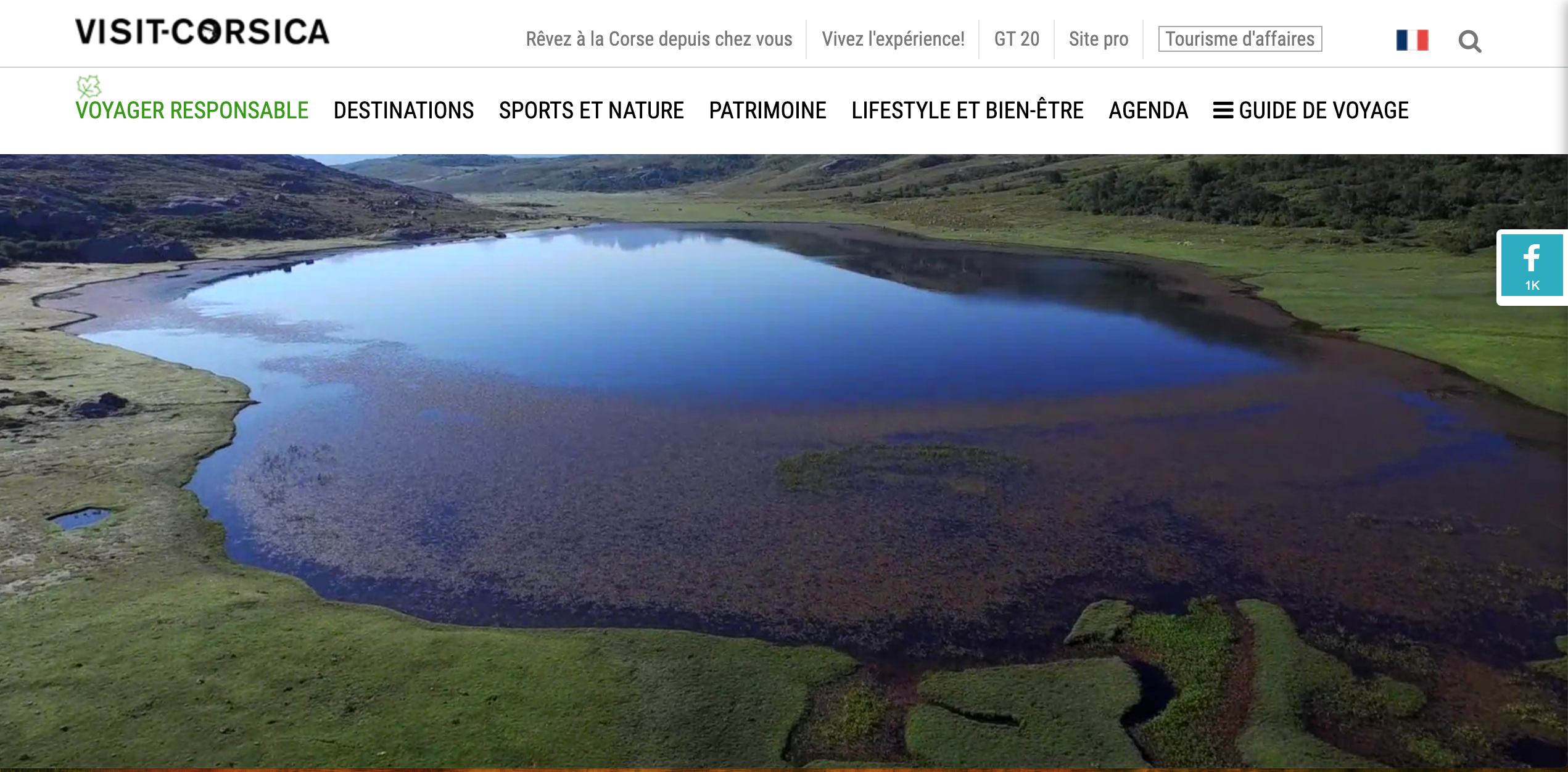The width and height of the screenshot is (1568, 772).
Task: Click the Tourisme d'affaires button
Action: [1240, 39]
